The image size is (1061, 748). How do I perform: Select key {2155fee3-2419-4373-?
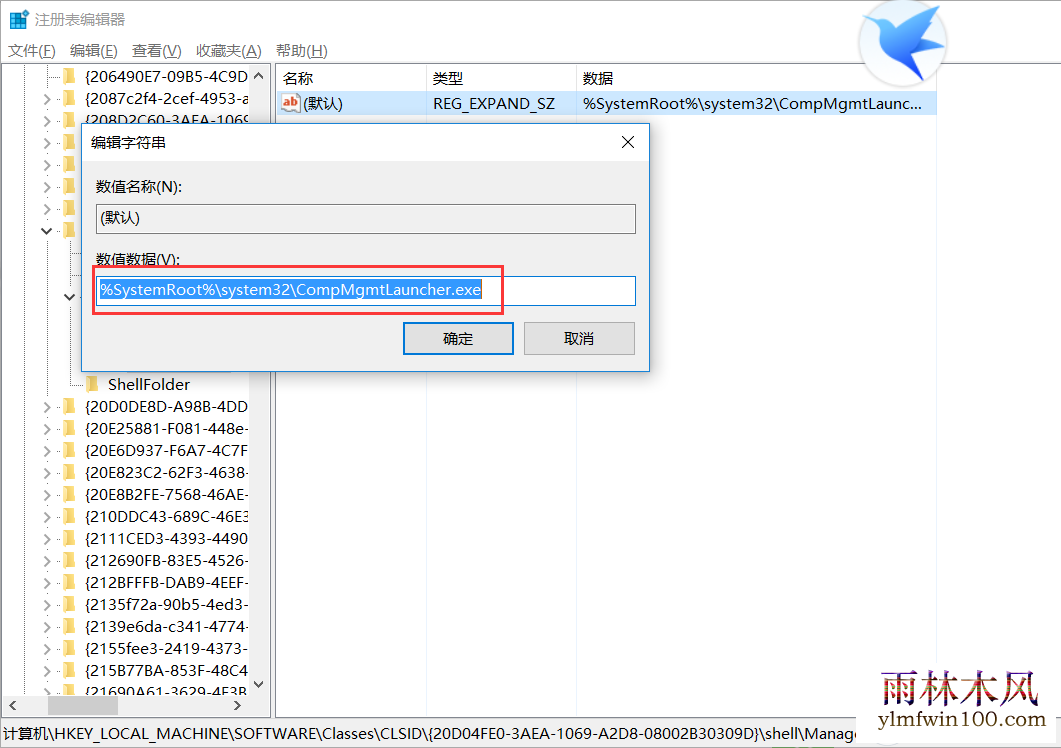(x=166, y=648)
